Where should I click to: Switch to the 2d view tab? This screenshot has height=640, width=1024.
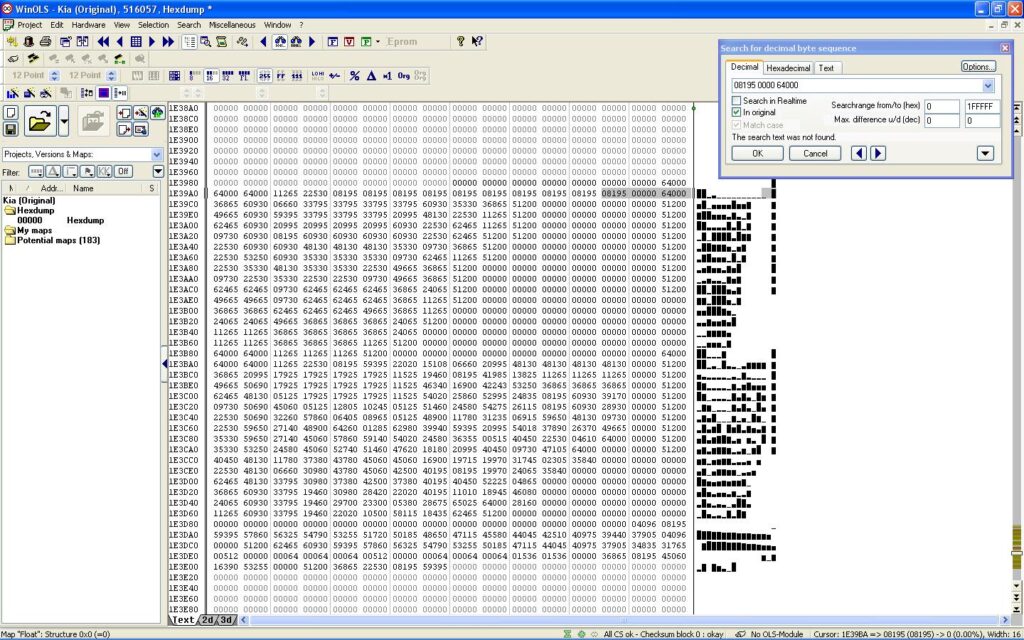coord(208,620)
